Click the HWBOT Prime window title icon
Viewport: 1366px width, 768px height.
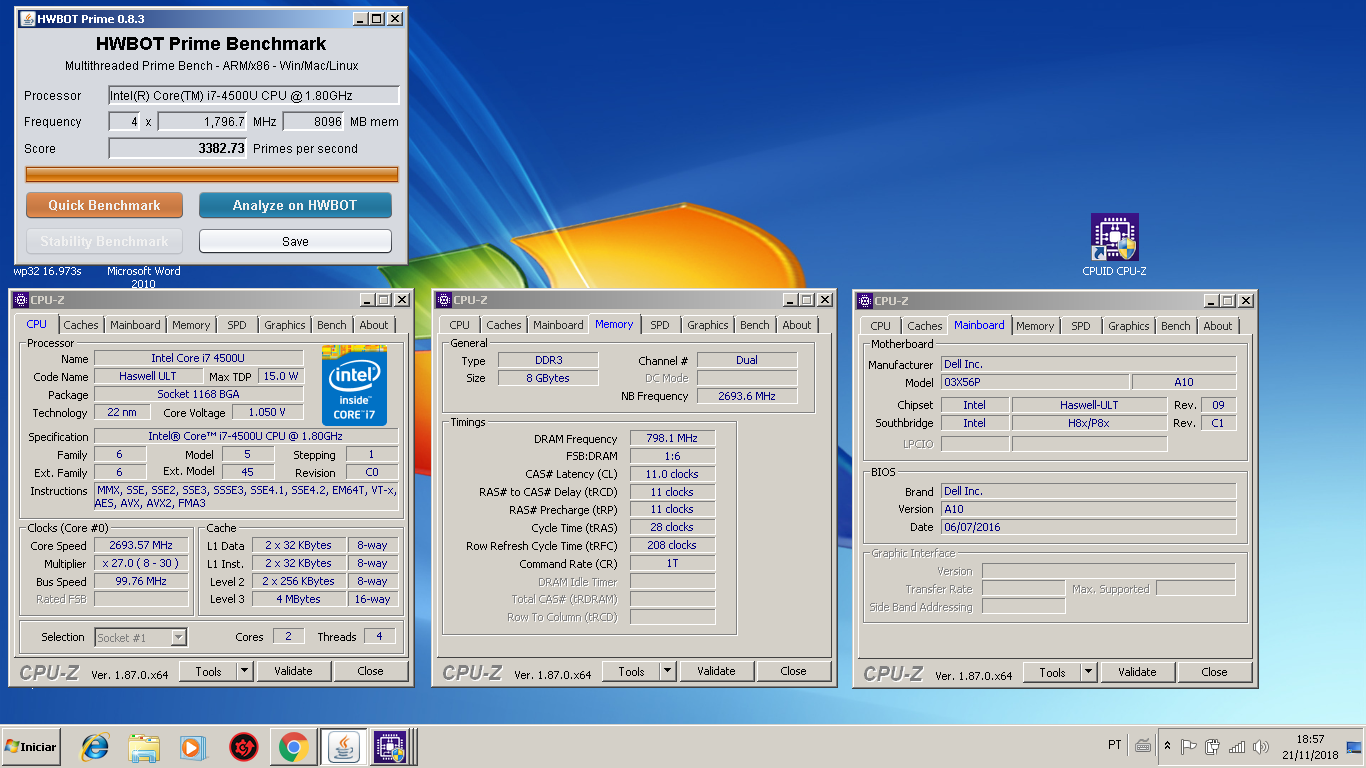[x=27, y=18]
